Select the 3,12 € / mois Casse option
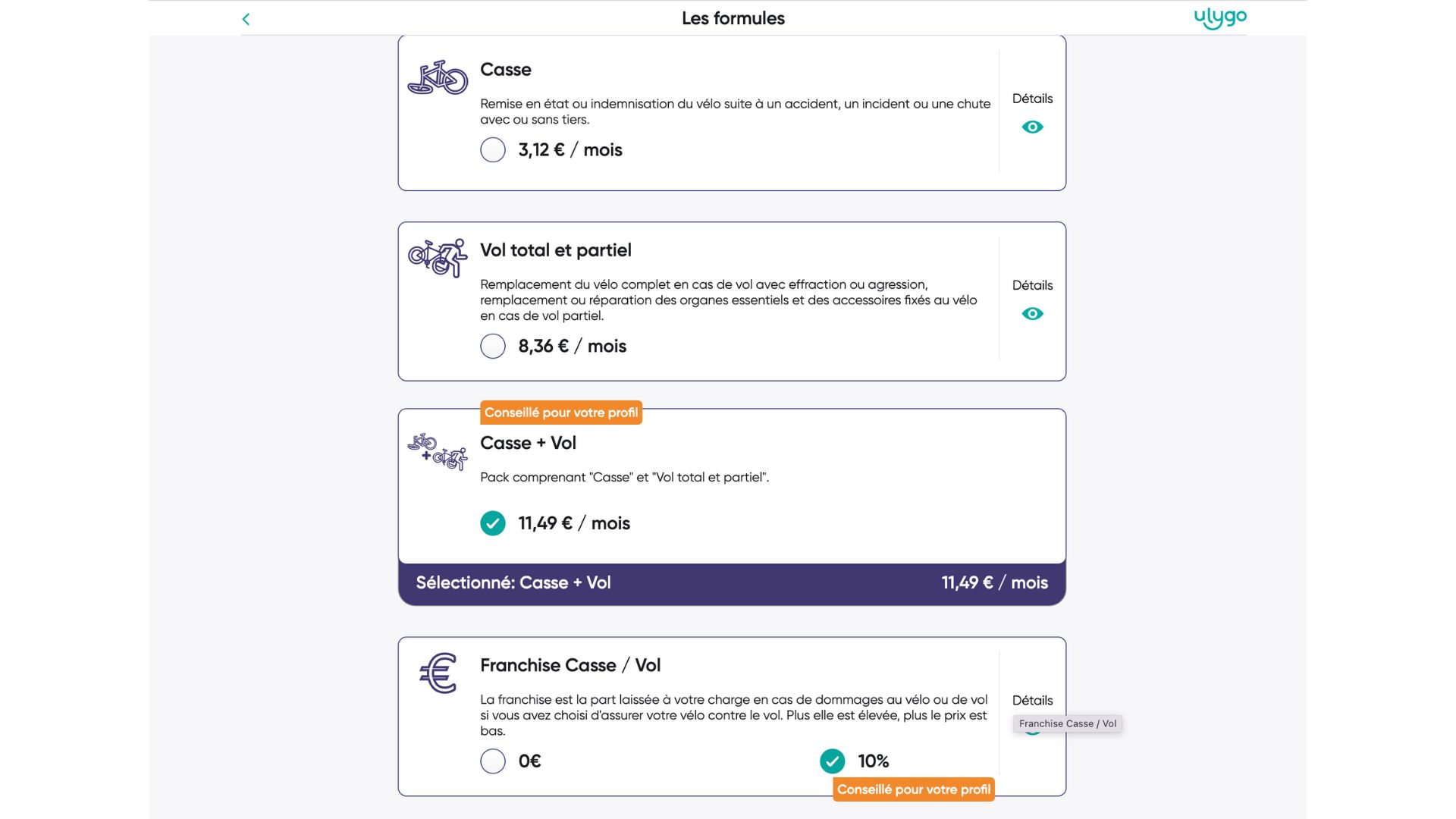 (x=493, y=149)
